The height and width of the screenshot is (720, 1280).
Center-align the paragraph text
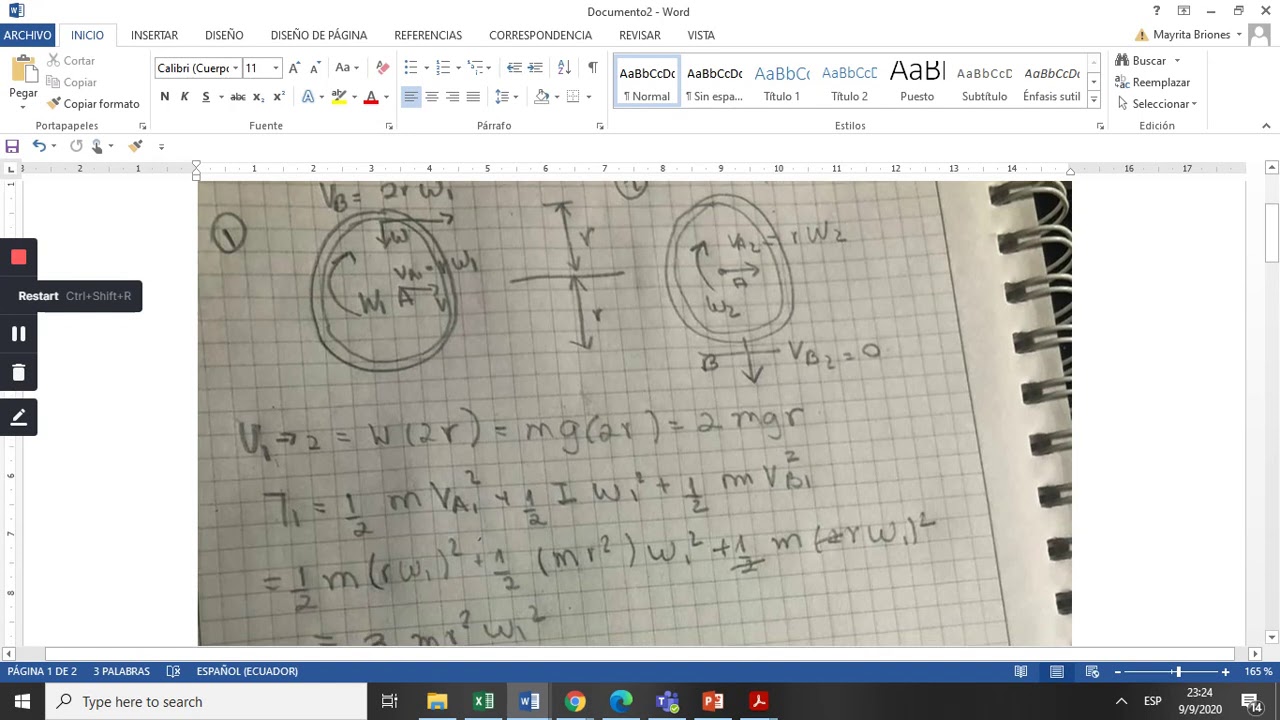(432, 97)
